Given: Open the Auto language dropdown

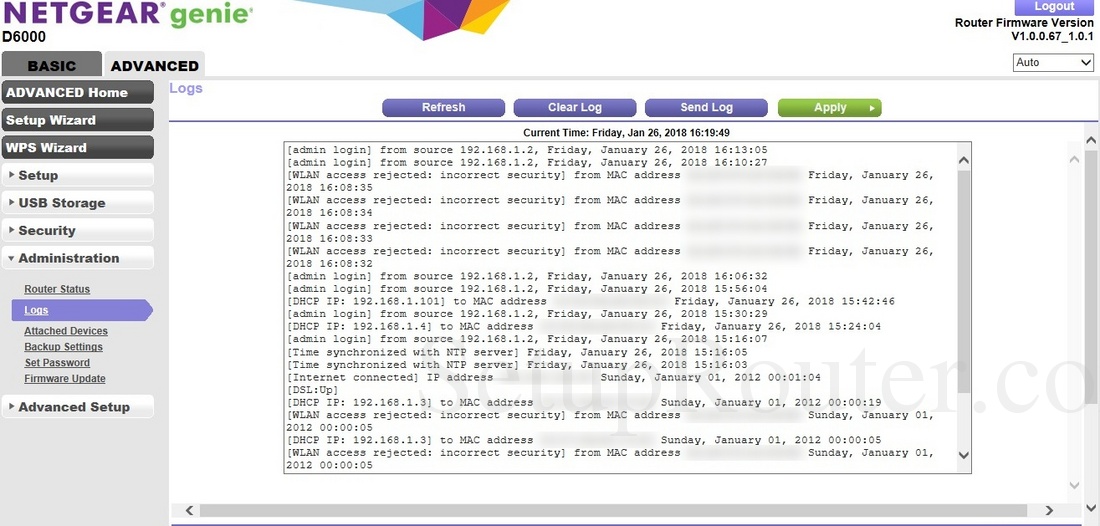Looking at the screenshot, I should pos(1053,62).
